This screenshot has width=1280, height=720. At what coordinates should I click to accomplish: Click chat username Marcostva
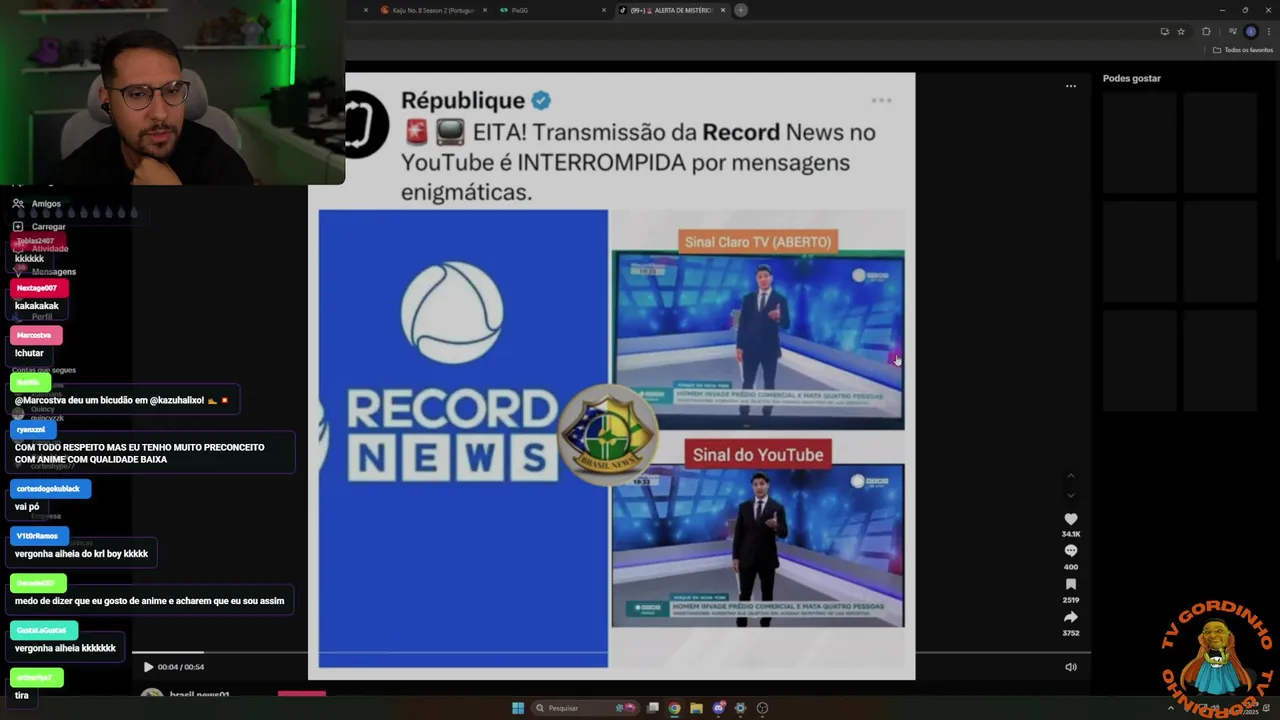34,335
